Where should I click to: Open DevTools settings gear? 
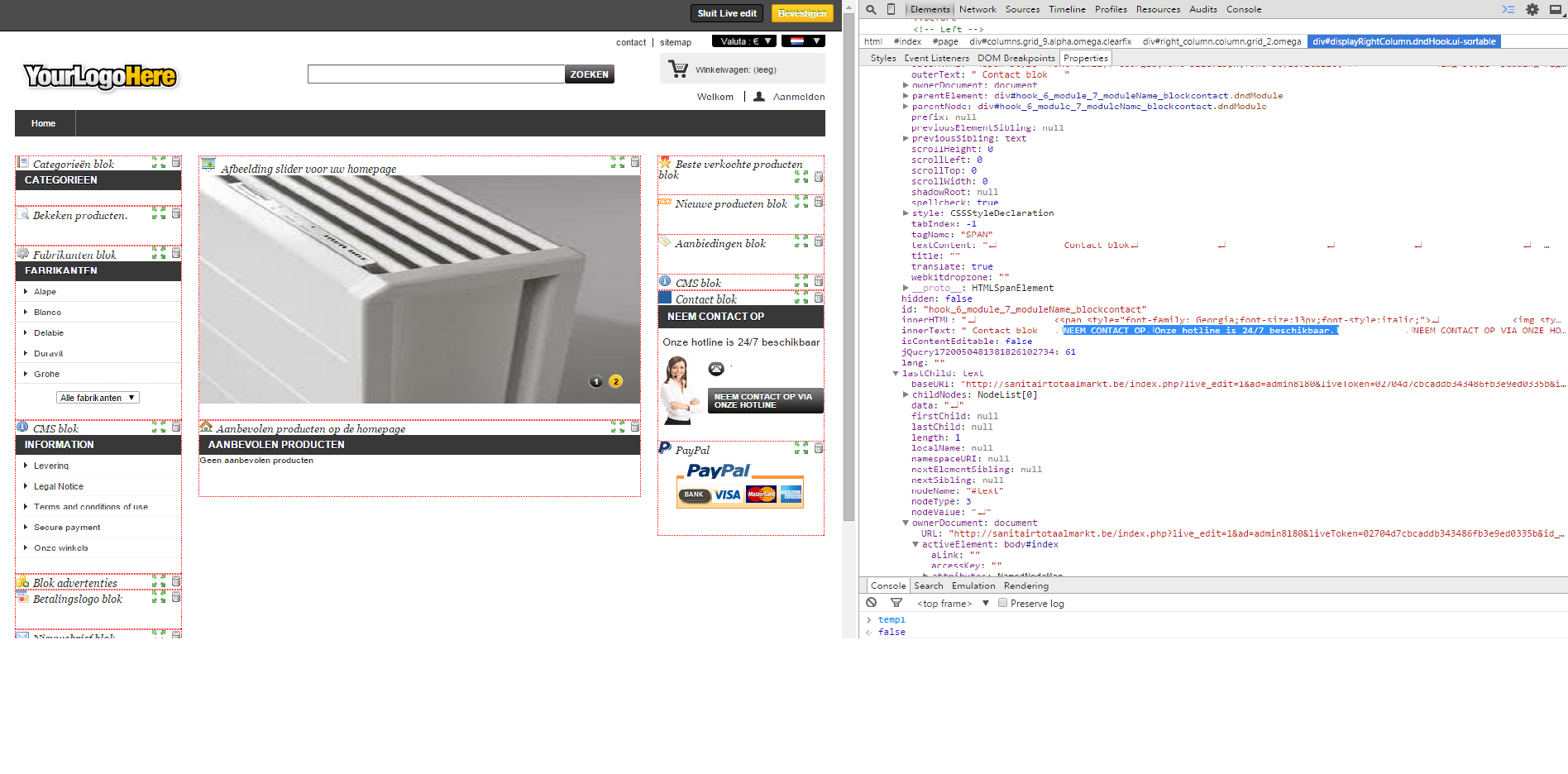[1532, 10]
